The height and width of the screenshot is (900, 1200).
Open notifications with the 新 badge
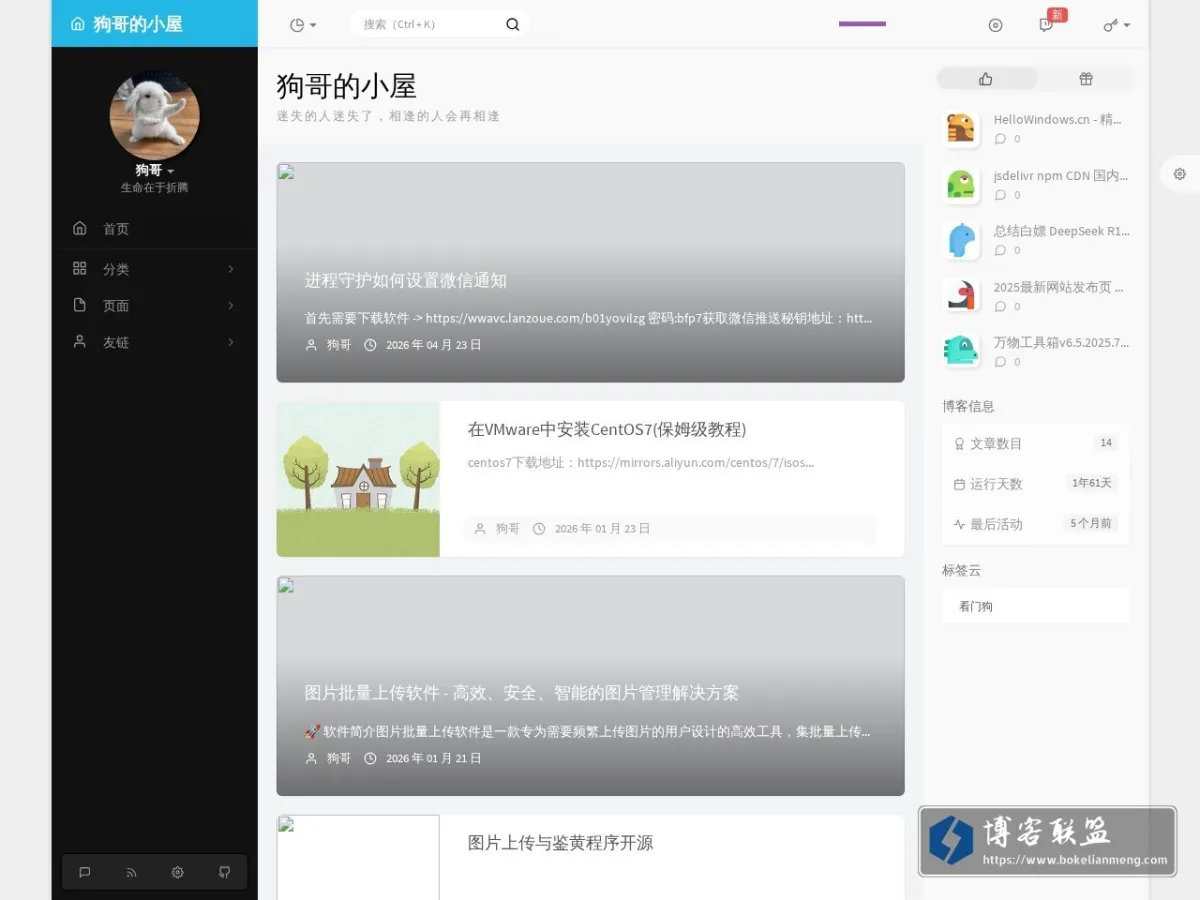(1047, 24)
